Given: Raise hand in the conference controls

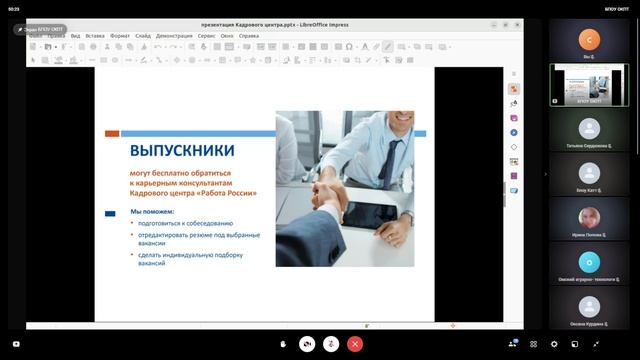Looking at the screenshot, I should click(x=283, y=344).
